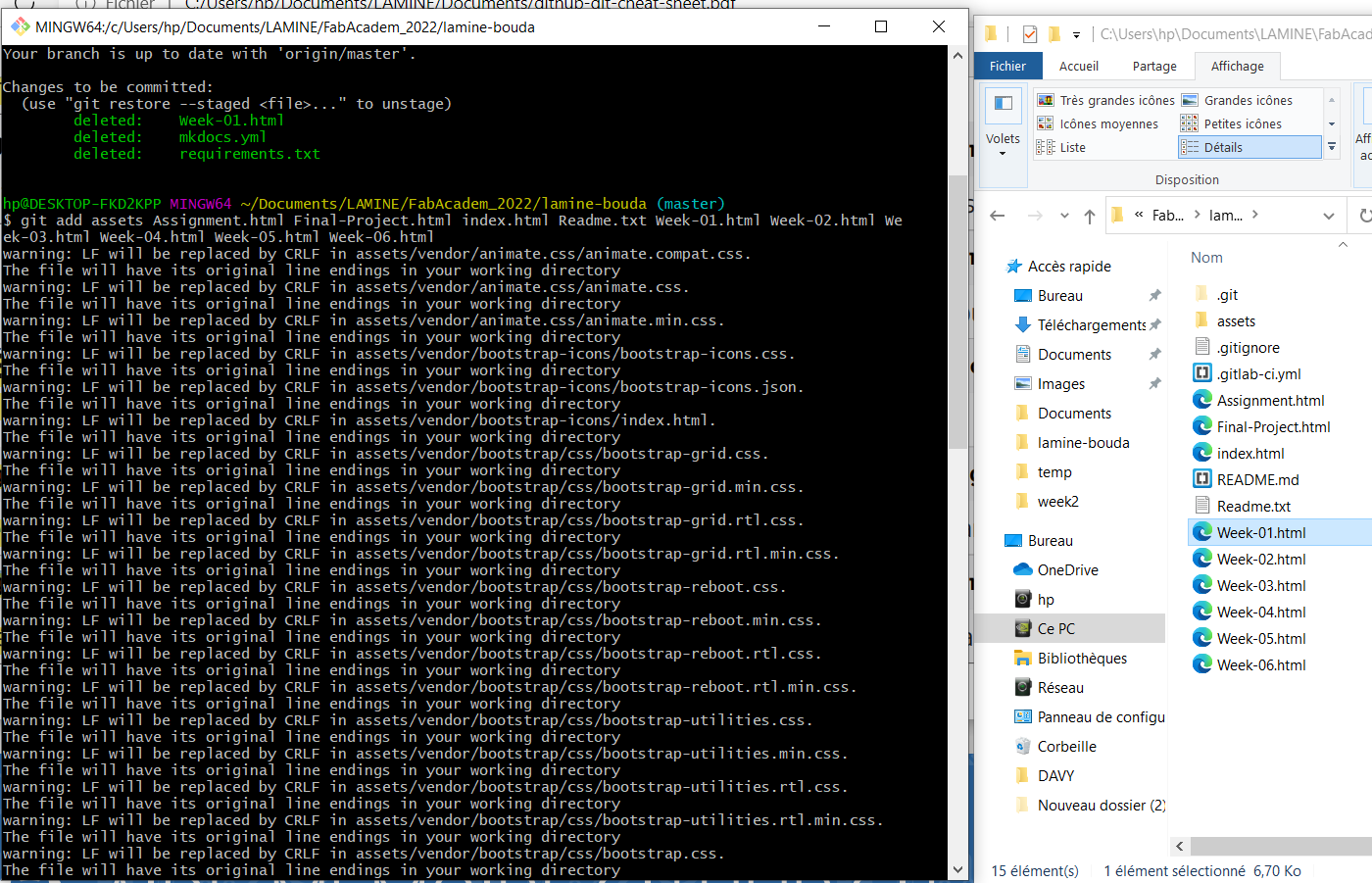The height and width of the screenshot is (883, 1372).
Task: Click the pin icon next to Images
Action: (x=1154, y=383)
